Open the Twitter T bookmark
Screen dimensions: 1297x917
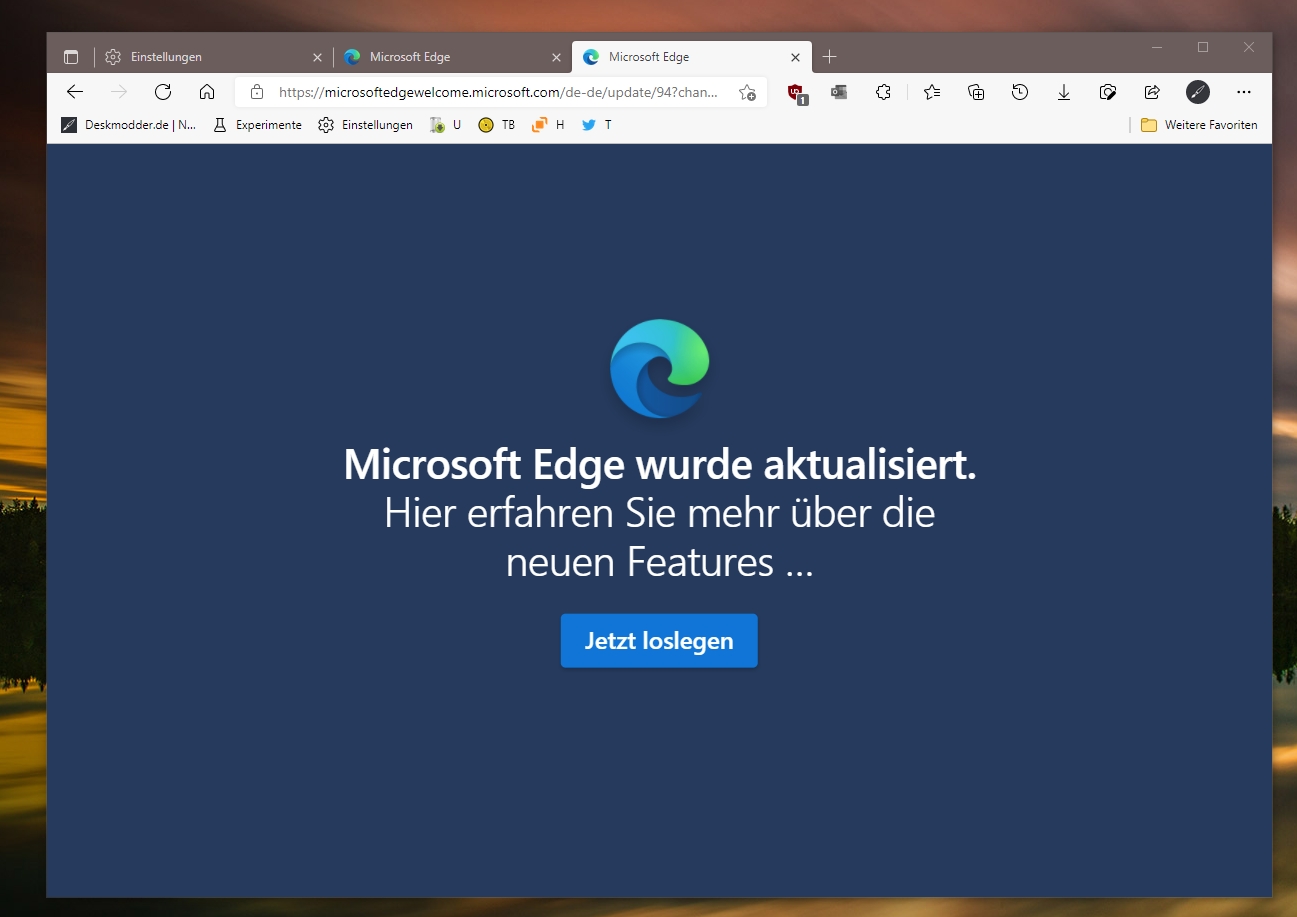[596, 125]
